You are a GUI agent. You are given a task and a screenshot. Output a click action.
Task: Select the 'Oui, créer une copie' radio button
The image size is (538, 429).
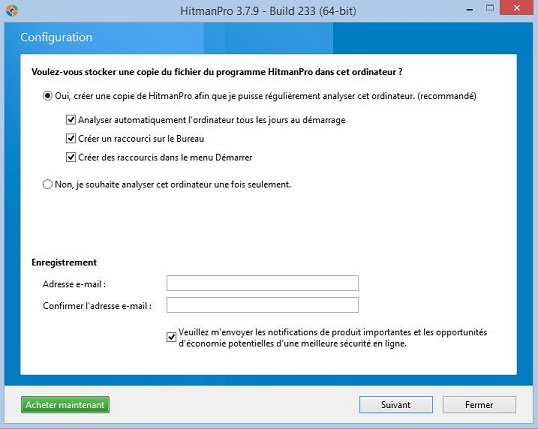point(47,96)
